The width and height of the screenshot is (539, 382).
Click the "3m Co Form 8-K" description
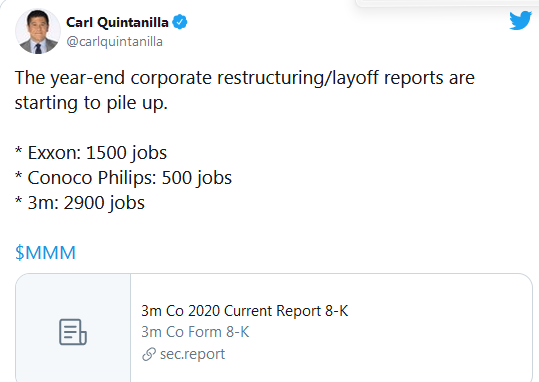195,332
